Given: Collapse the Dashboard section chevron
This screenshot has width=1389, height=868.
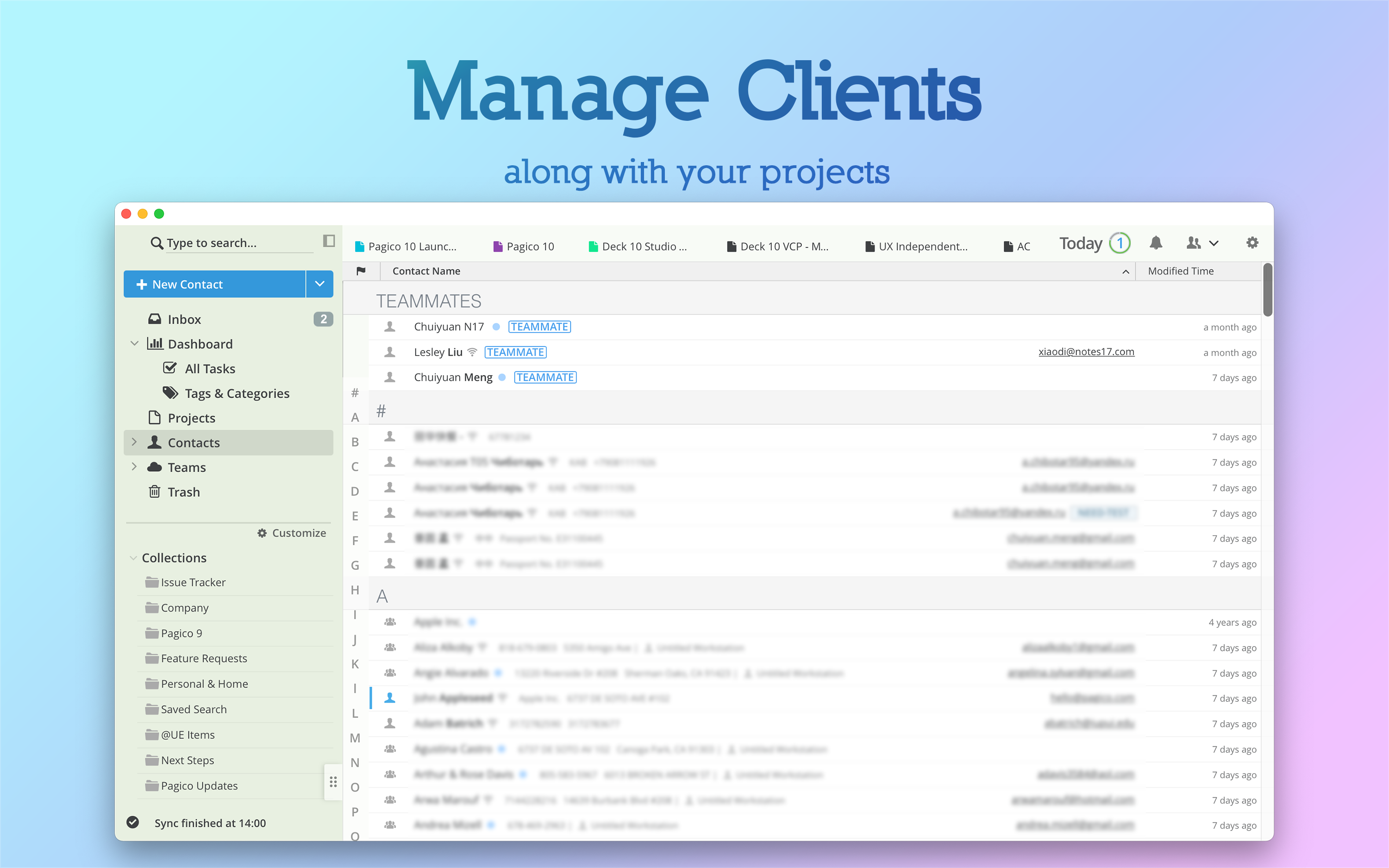Looking at the screenshot, I should (134, 343).
